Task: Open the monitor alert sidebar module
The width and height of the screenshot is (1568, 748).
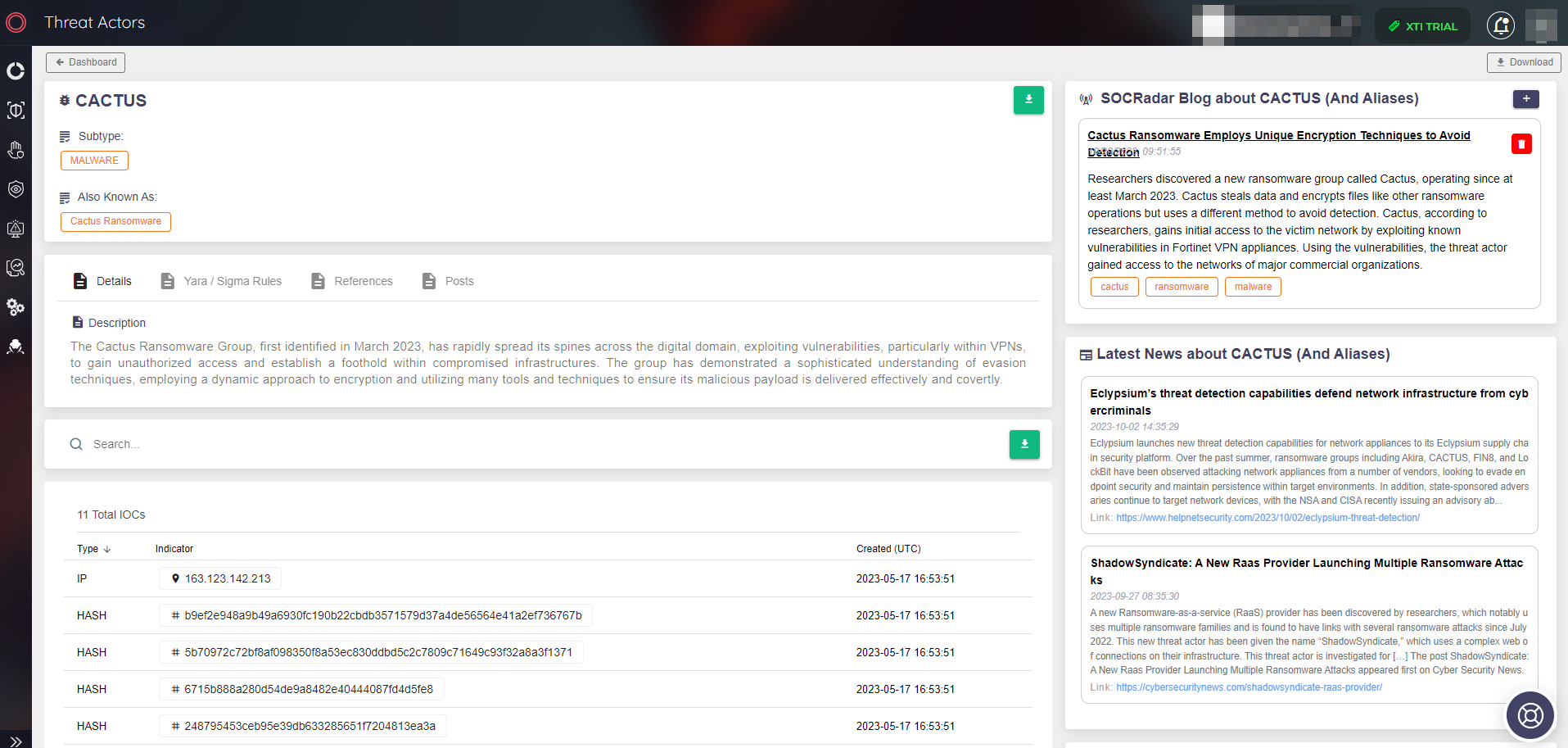Action: 16,229
